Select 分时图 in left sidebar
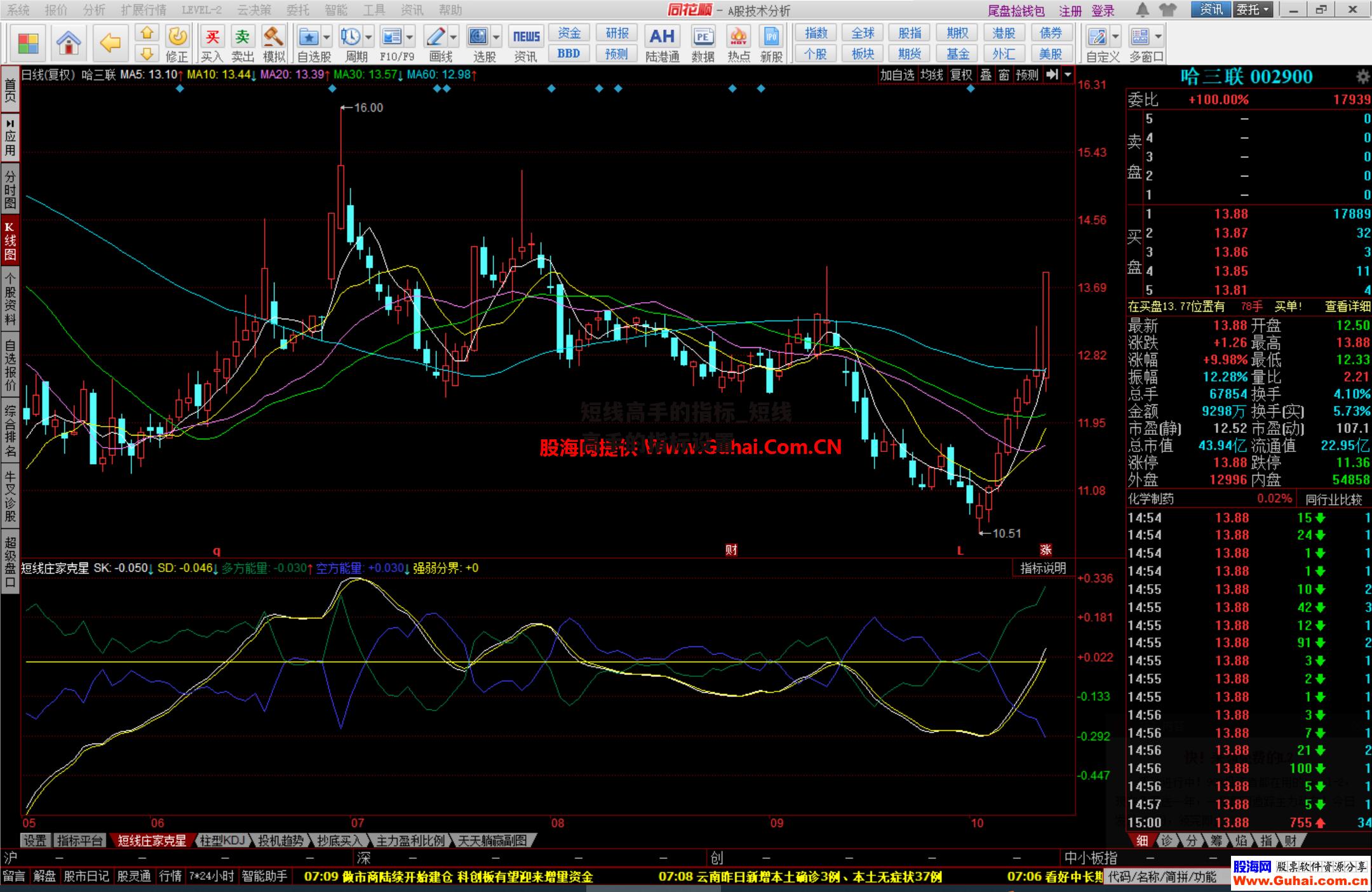Screen dimensions: 1372x892 (10, 189)
